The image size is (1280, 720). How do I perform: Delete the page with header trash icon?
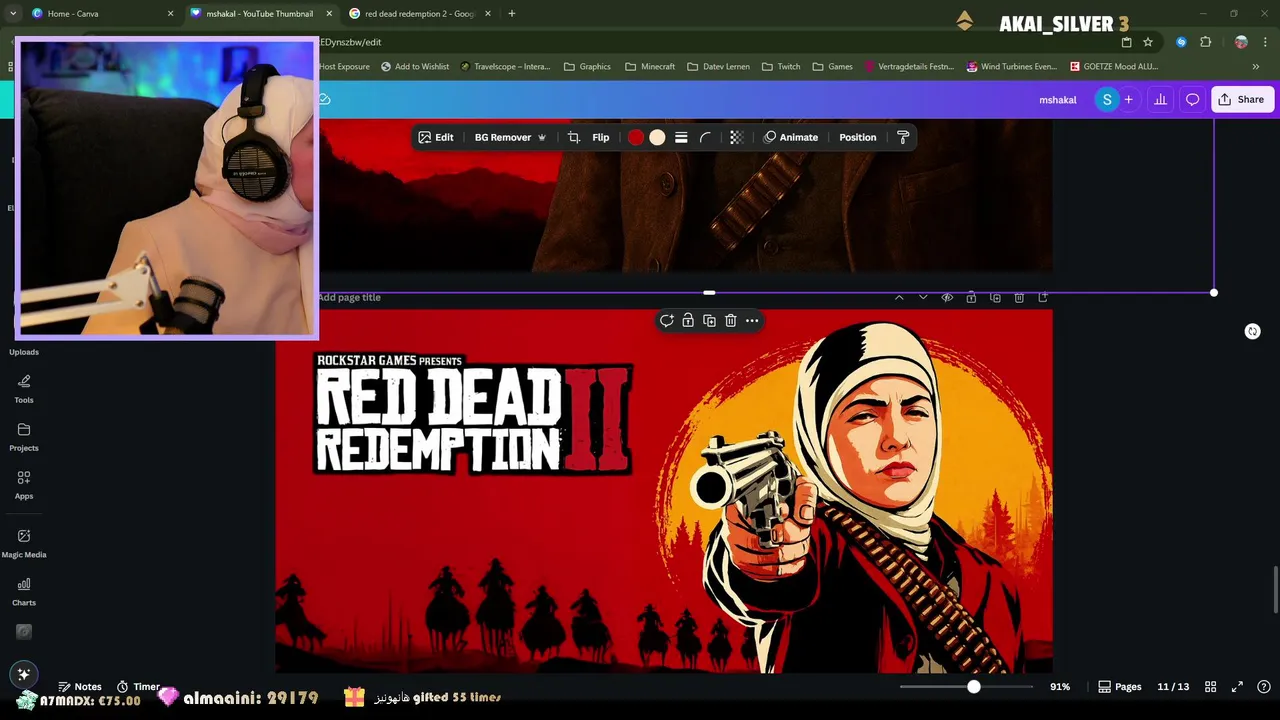(x=1019, y=297)
